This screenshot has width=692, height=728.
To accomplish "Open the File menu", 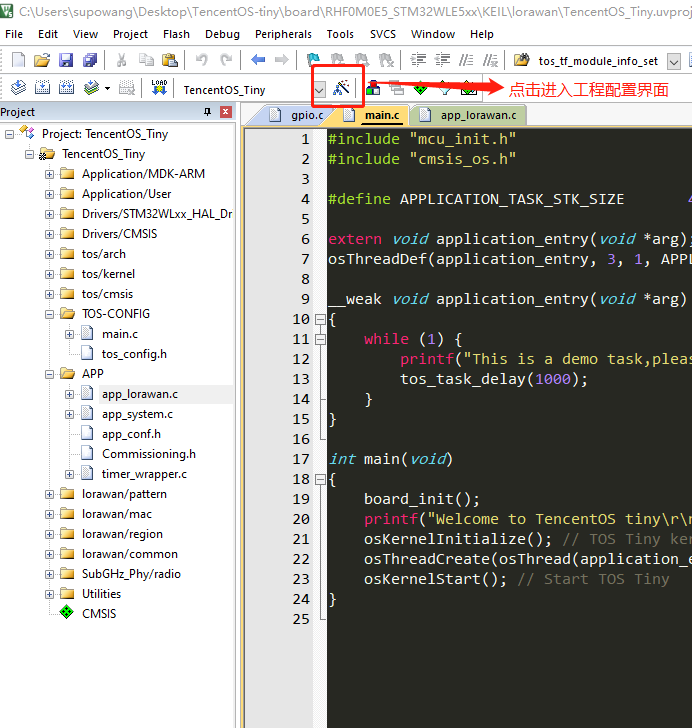I will pyautogui.click(x=14, y=34).
